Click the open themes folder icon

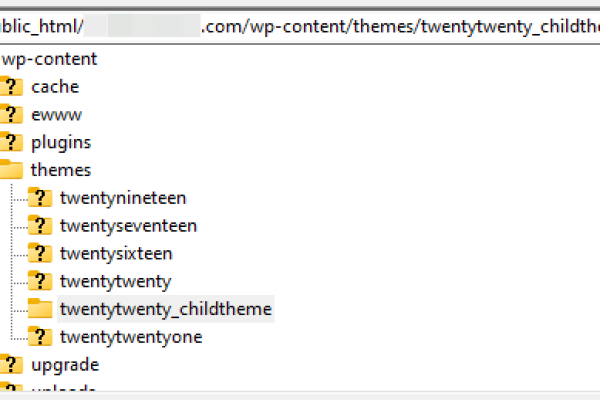(11, 170)
